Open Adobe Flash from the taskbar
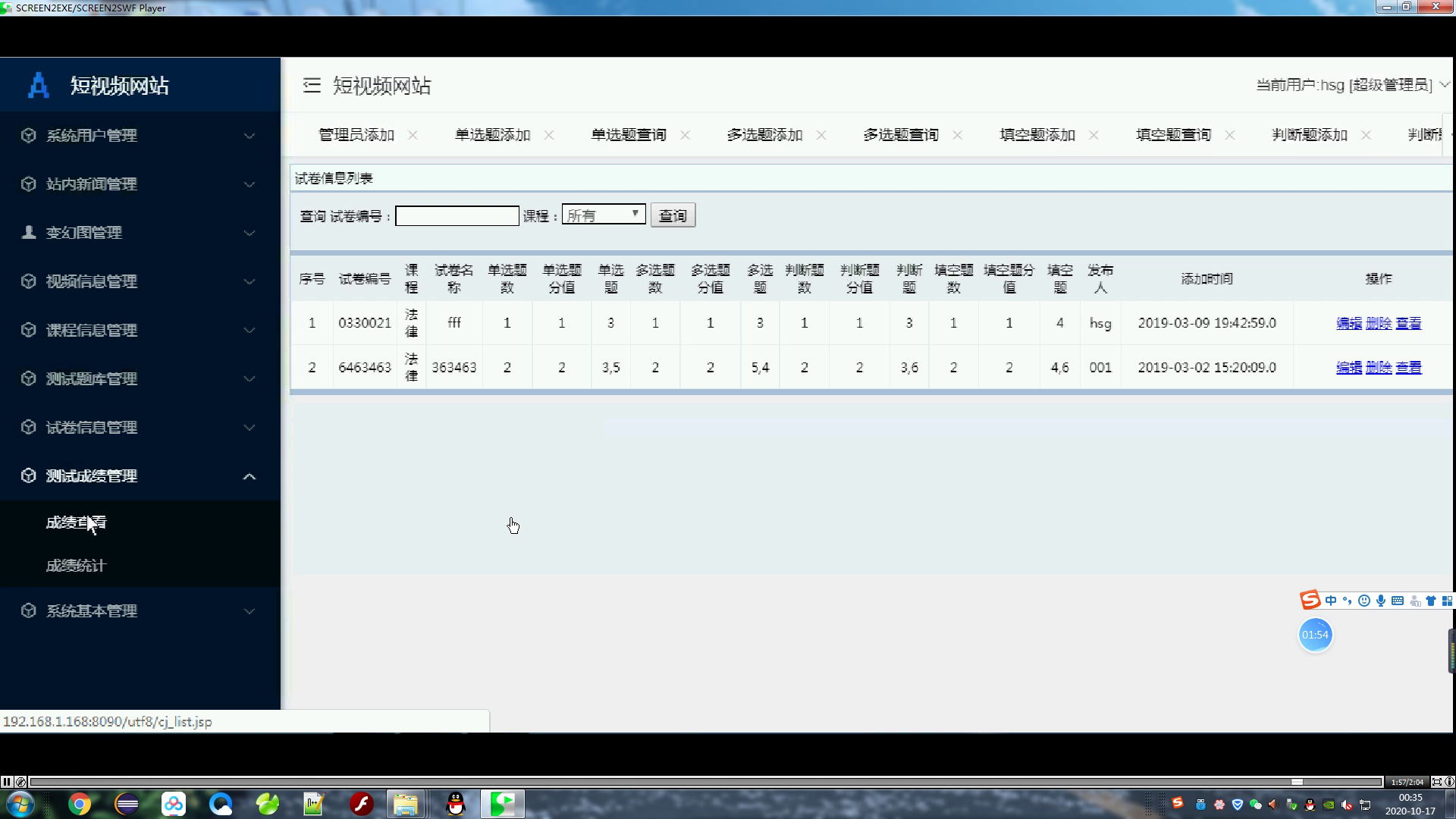Image resolution: width=1456 pixels, height=819 pixels. pyautogui.click(x=362, y=804)
